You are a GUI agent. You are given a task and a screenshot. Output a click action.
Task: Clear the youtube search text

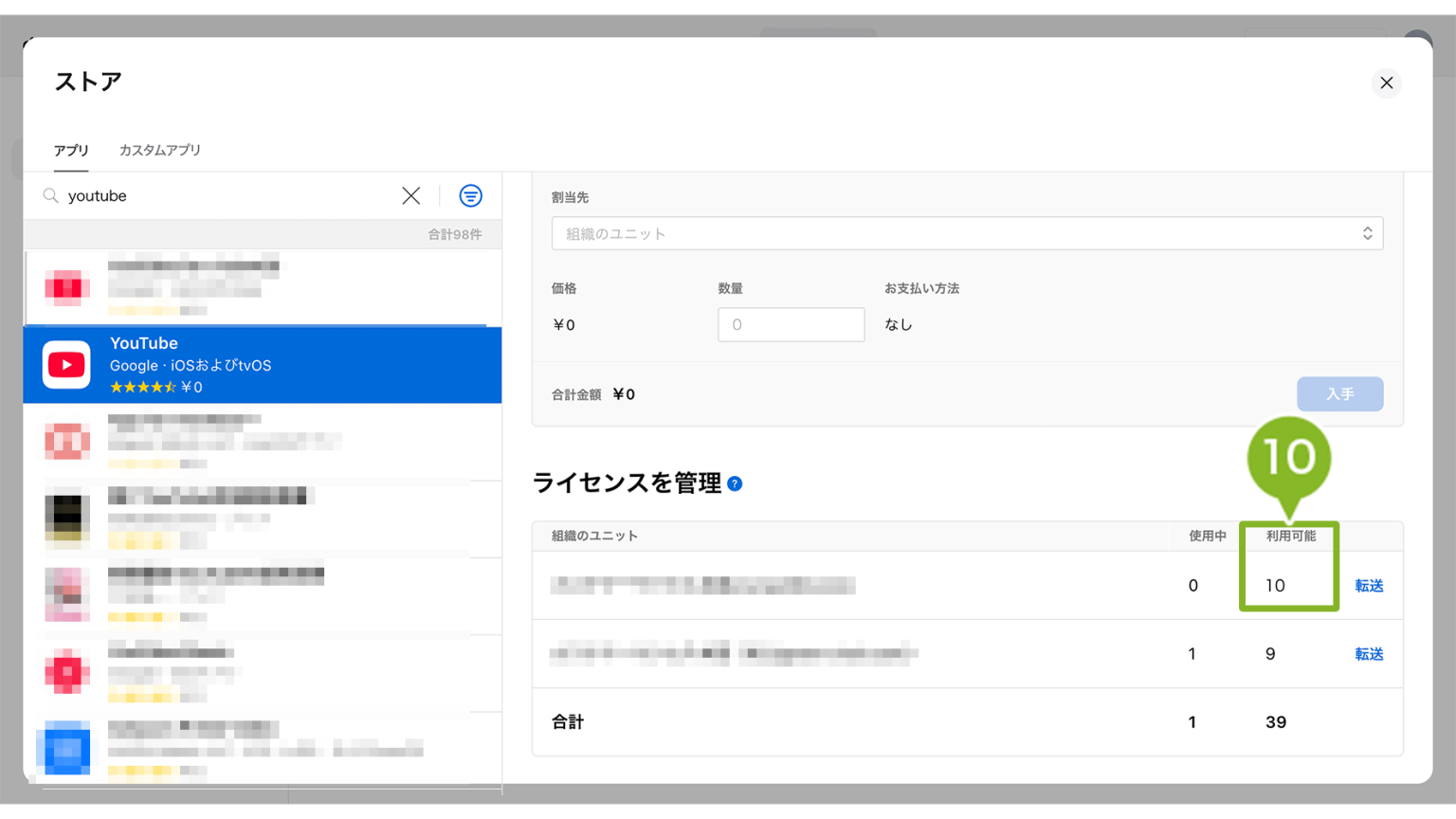click(x=410, y=196)
